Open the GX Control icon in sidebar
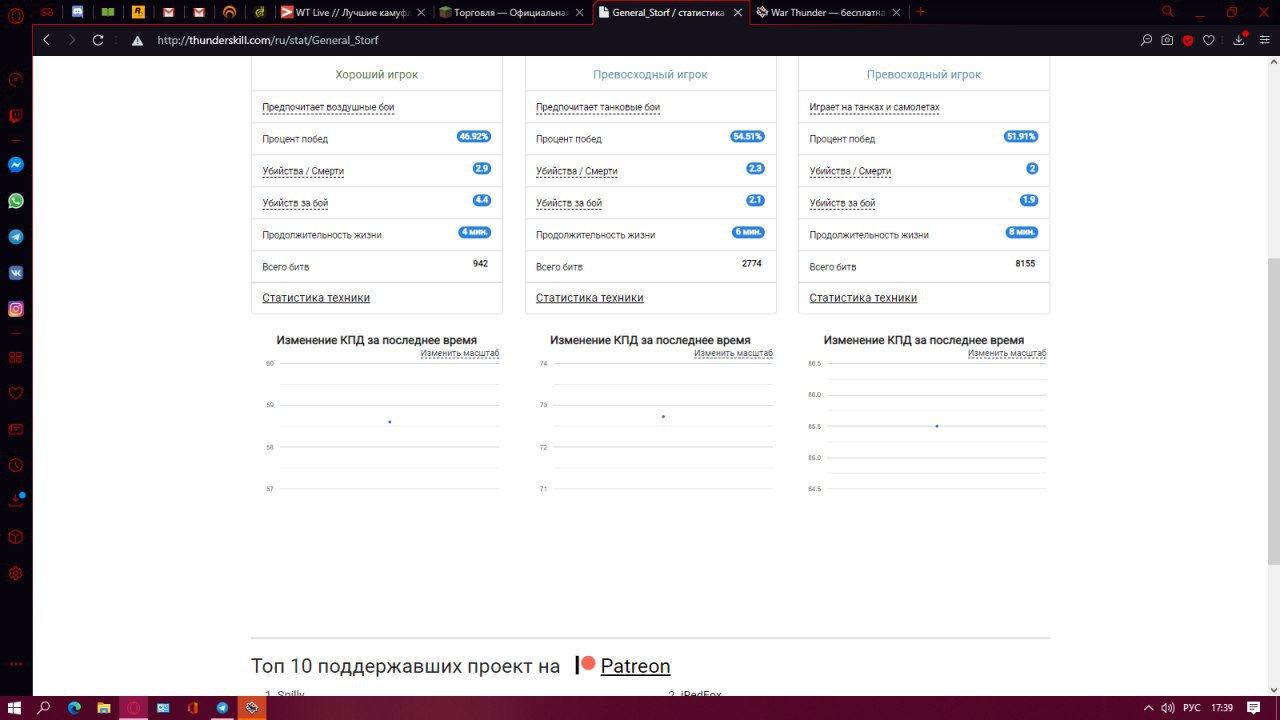 [x=15, y=80]
